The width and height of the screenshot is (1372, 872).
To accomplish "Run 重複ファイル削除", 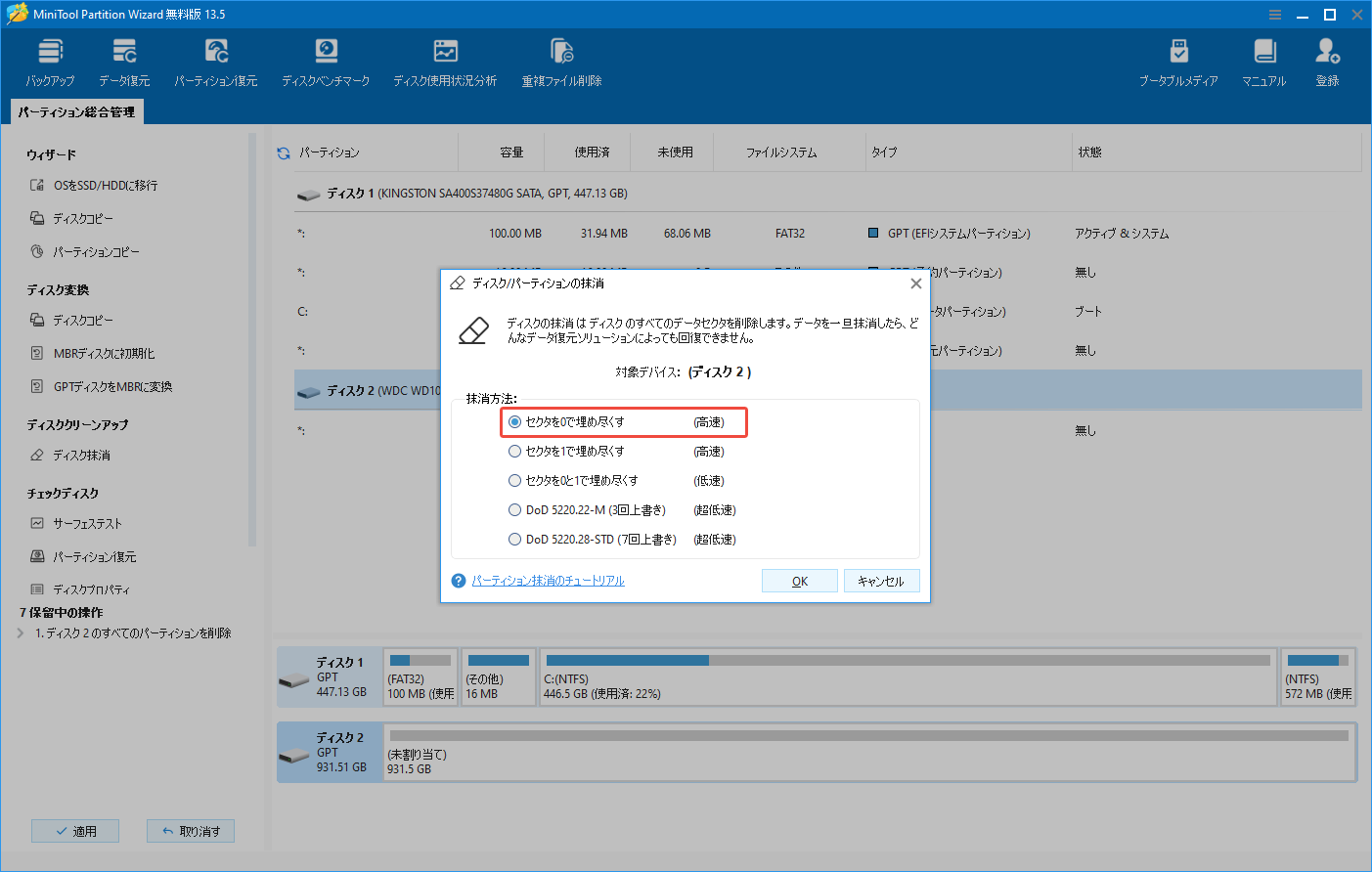I will pyautogui.click(x=561, y=59).
